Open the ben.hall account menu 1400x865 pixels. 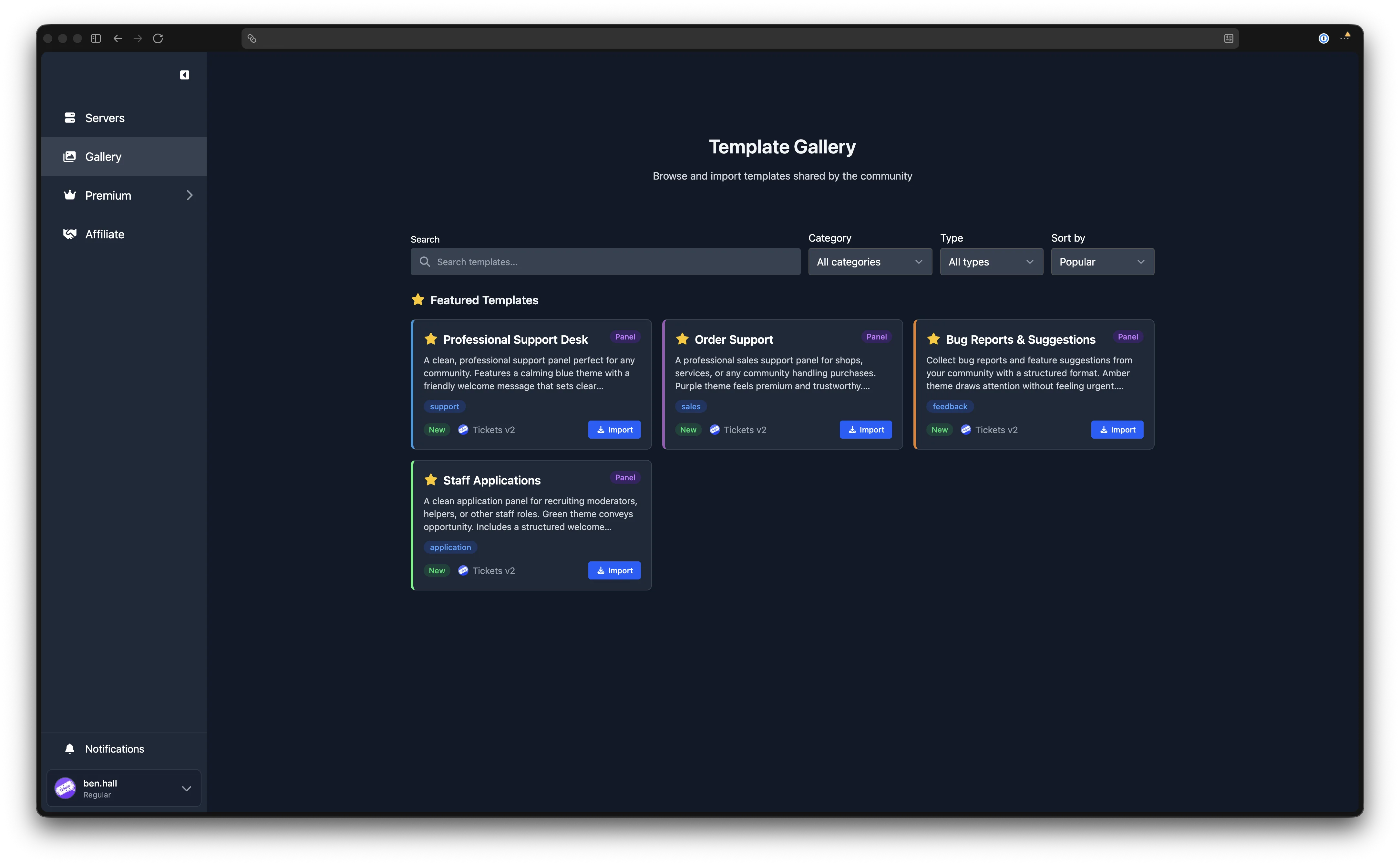pos(124,788)
